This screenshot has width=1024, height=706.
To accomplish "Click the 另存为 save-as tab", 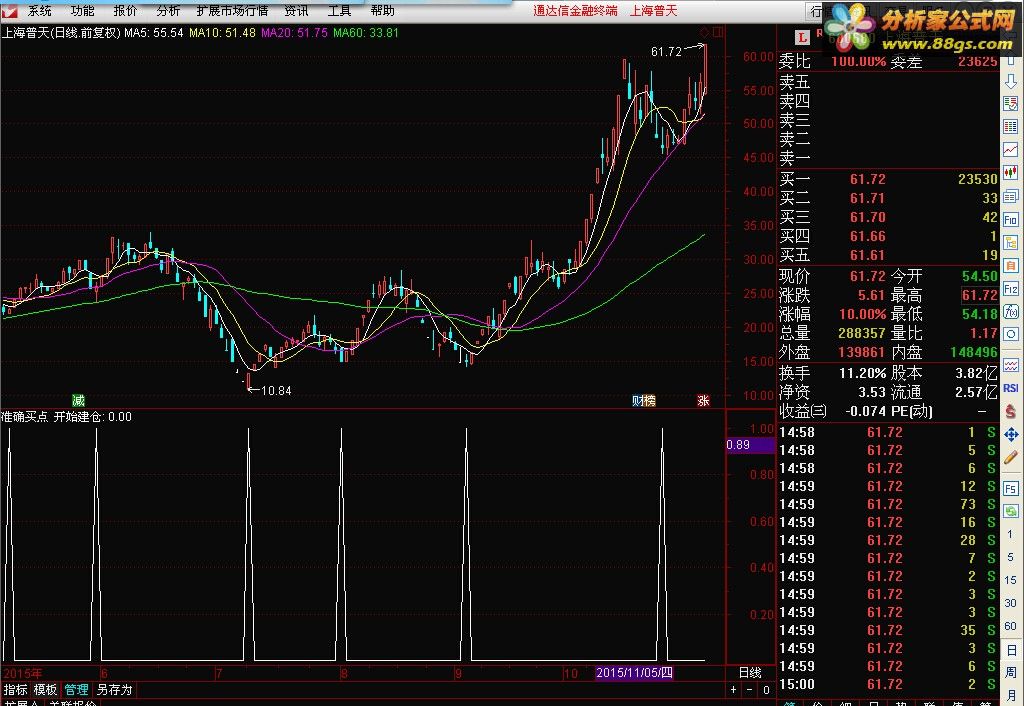I will pos(114,690).
